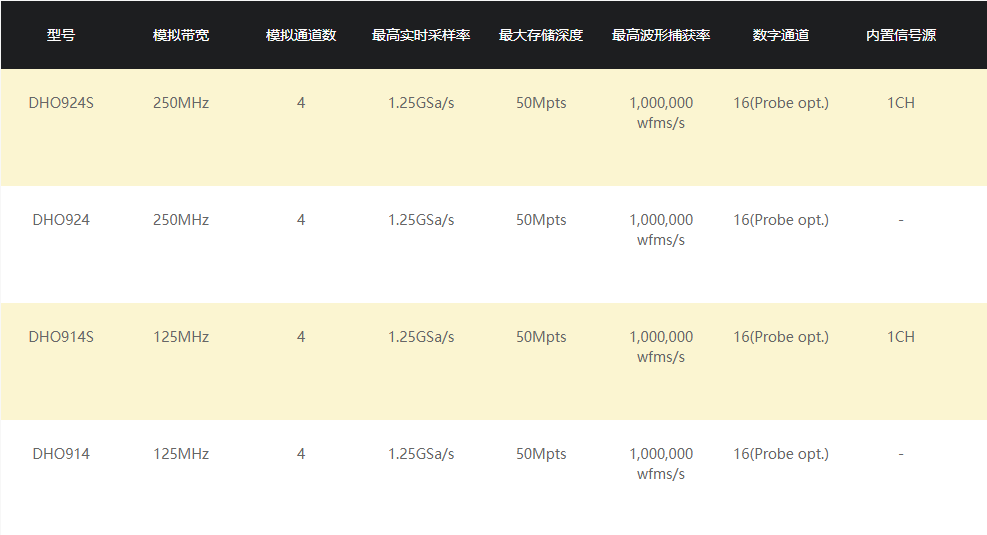987x535 pixels.
Task: Click 50Mpts in the DHO924 row
Action: pyautogui.click(x=541, y=220)
